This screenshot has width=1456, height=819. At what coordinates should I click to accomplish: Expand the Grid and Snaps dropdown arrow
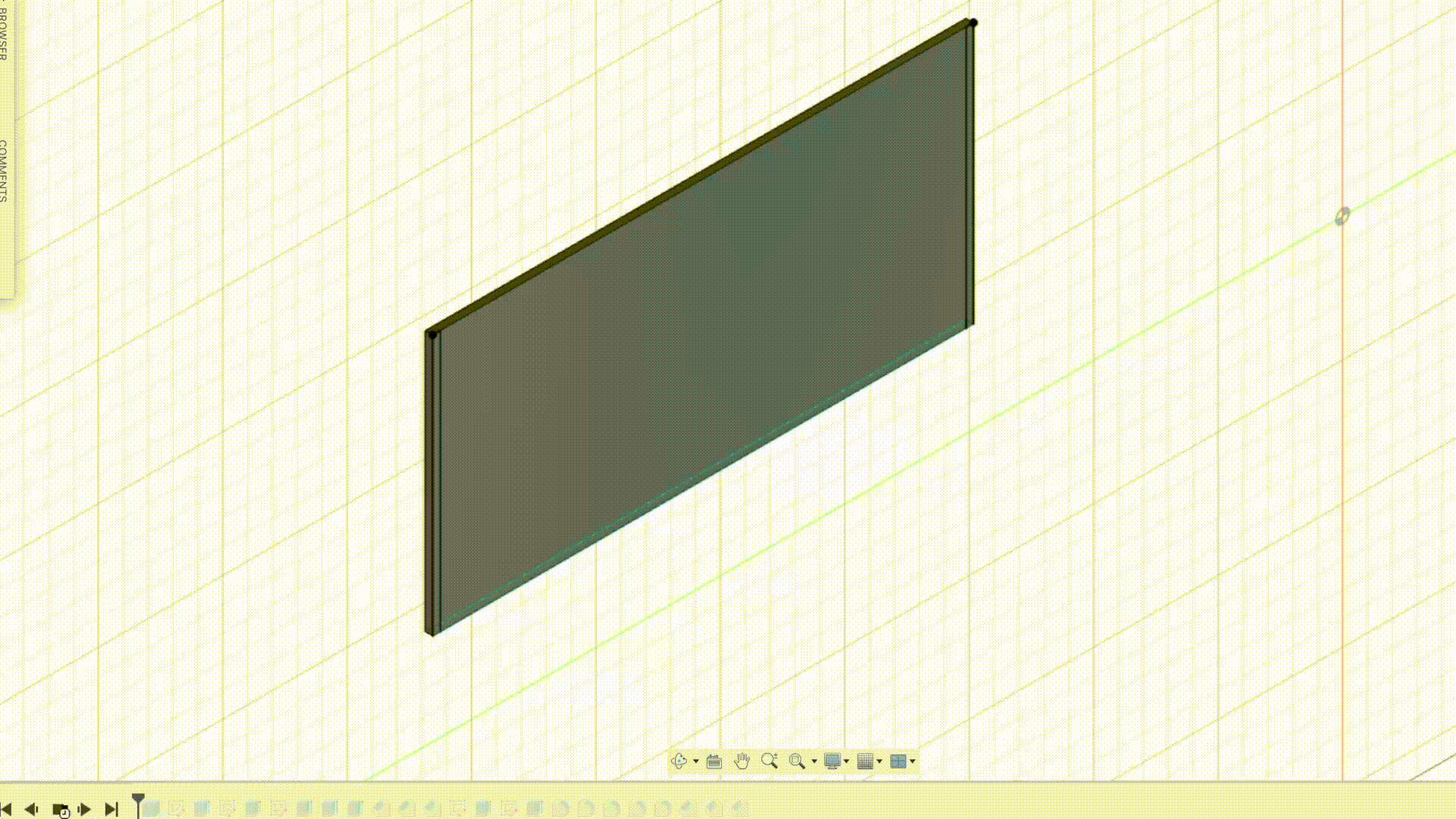coord(880,761)
